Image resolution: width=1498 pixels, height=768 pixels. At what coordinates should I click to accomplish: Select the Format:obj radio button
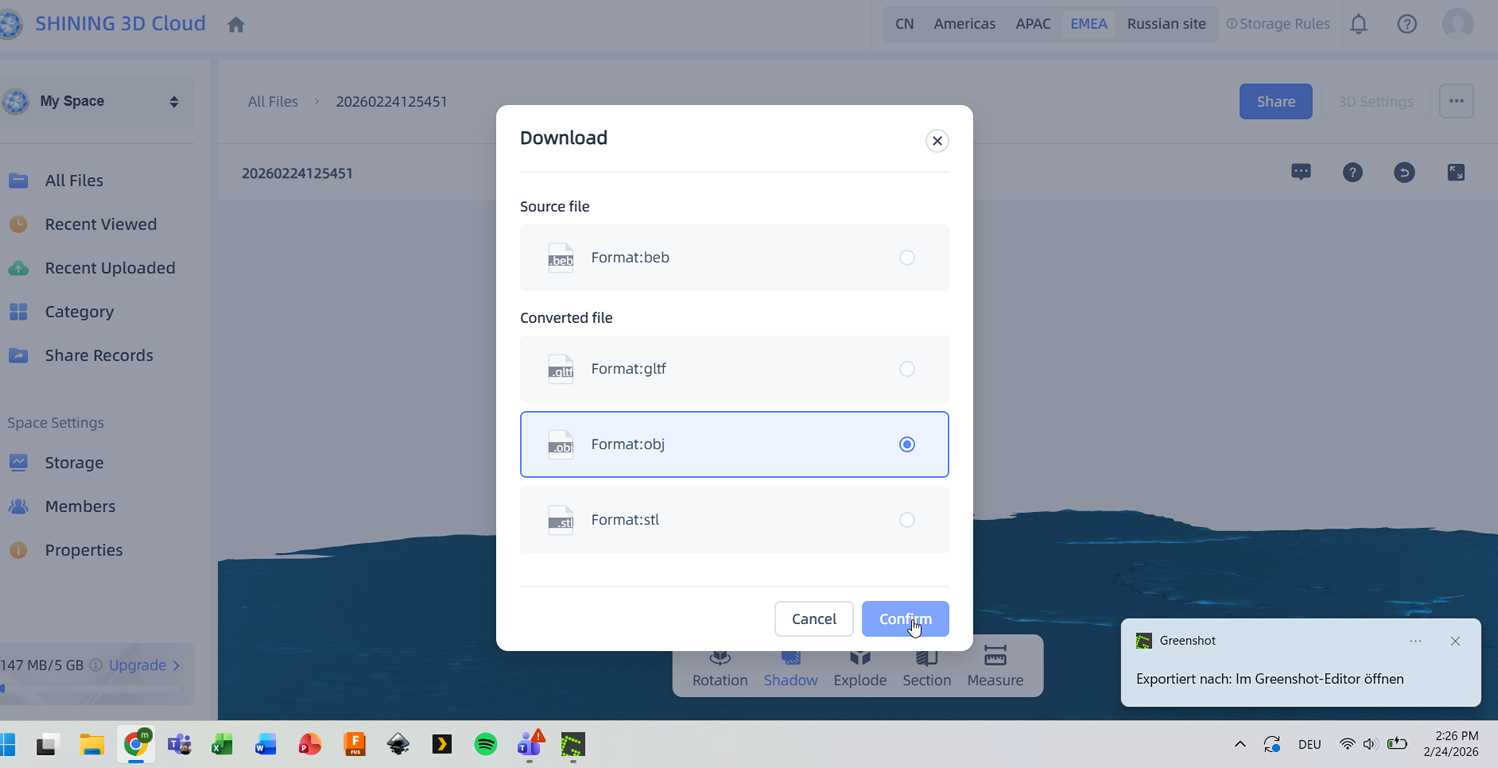[x=907, y=444]
